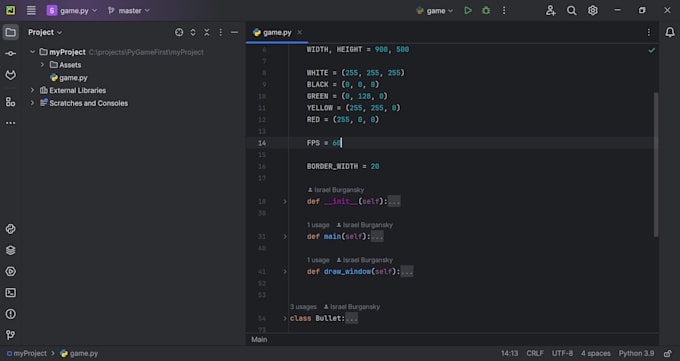This screenshot has width=680, height=361.
Task: Open the GitLab merge requests tool window
Action: (10, 75)
